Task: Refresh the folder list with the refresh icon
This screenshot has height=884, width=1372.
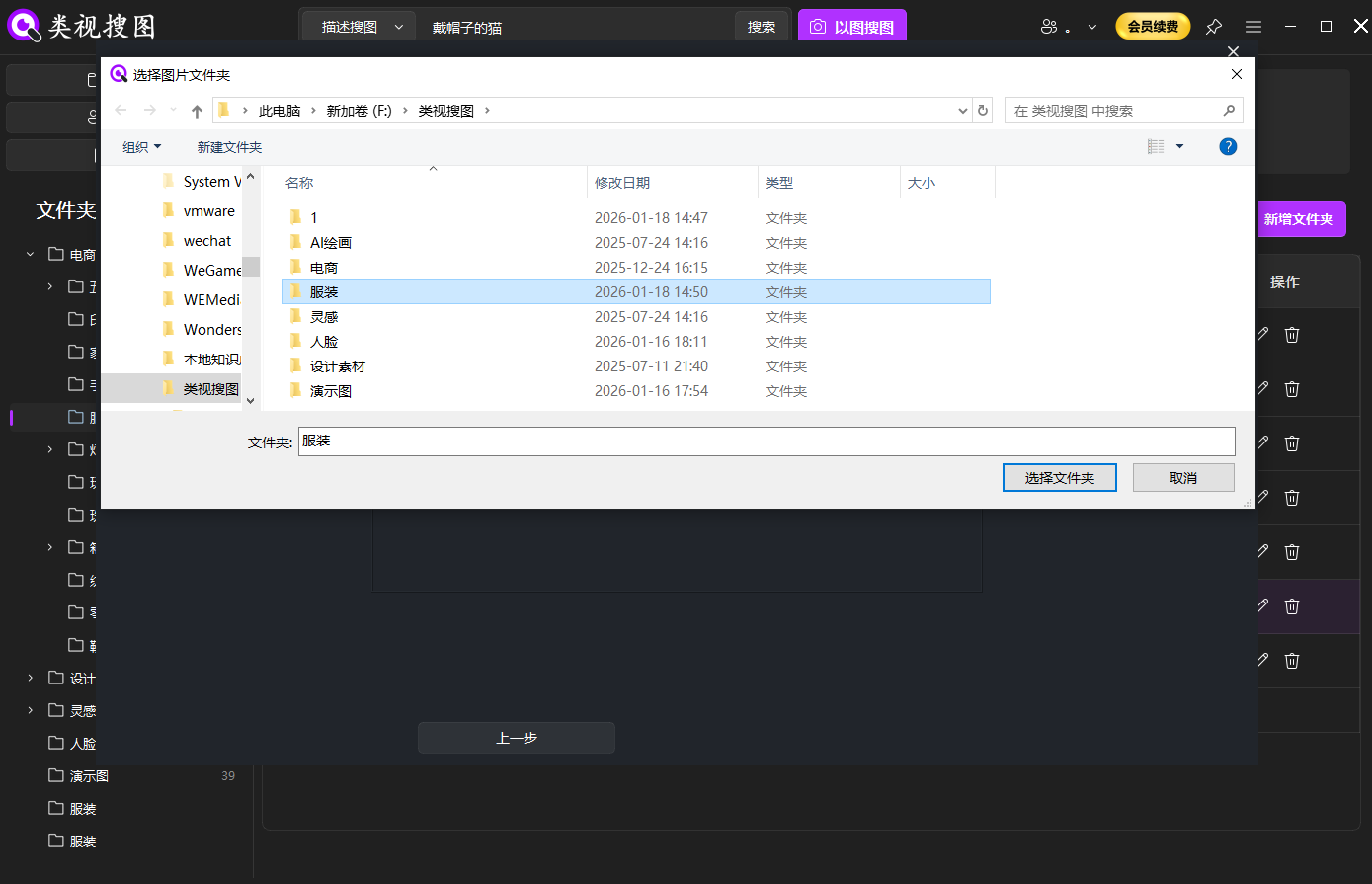Action: point(983,110)
